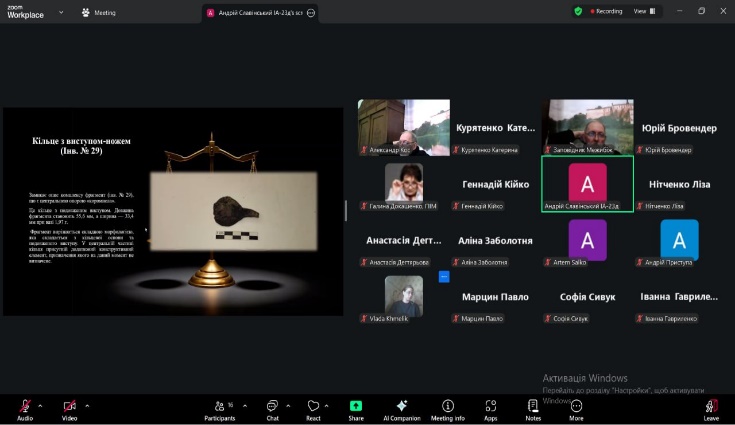735x425 pixels.
Task: Open the Participants panel
Action: click(x=220, y=407)
